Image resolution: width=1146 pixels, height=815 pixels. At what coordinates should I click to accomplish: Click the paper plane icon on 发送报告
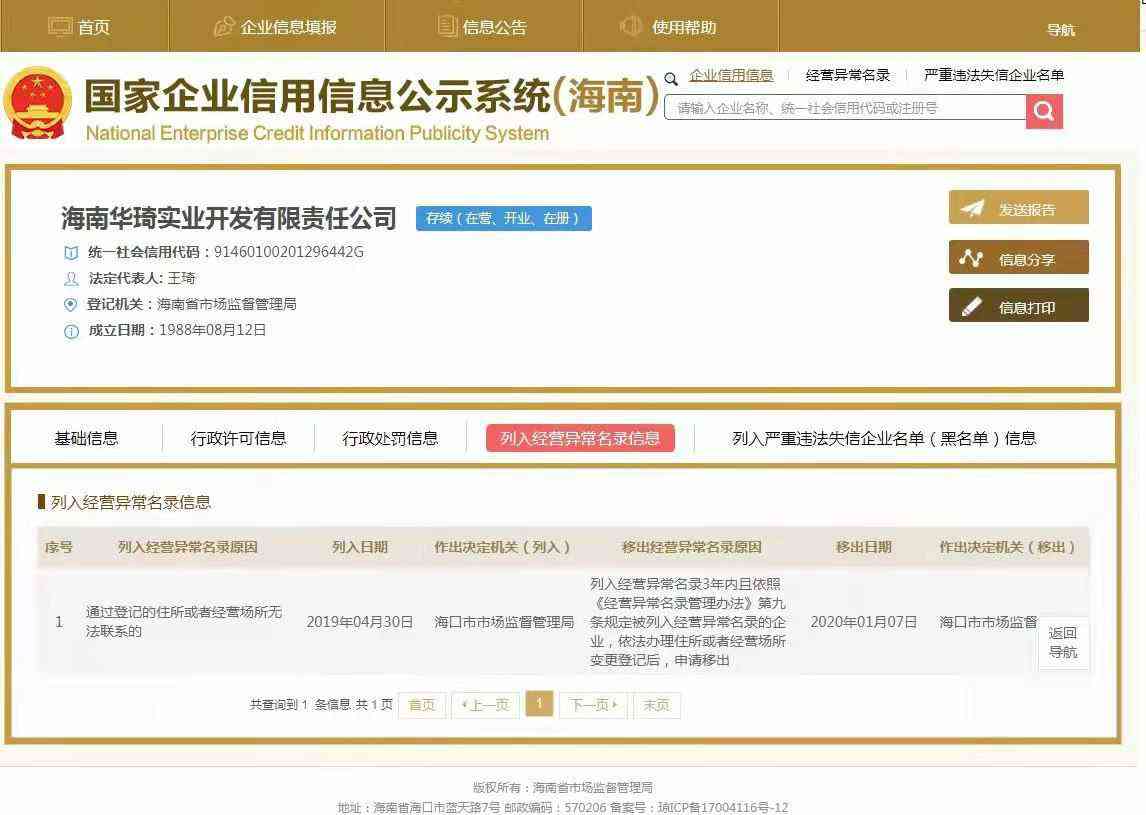(972, 209)
